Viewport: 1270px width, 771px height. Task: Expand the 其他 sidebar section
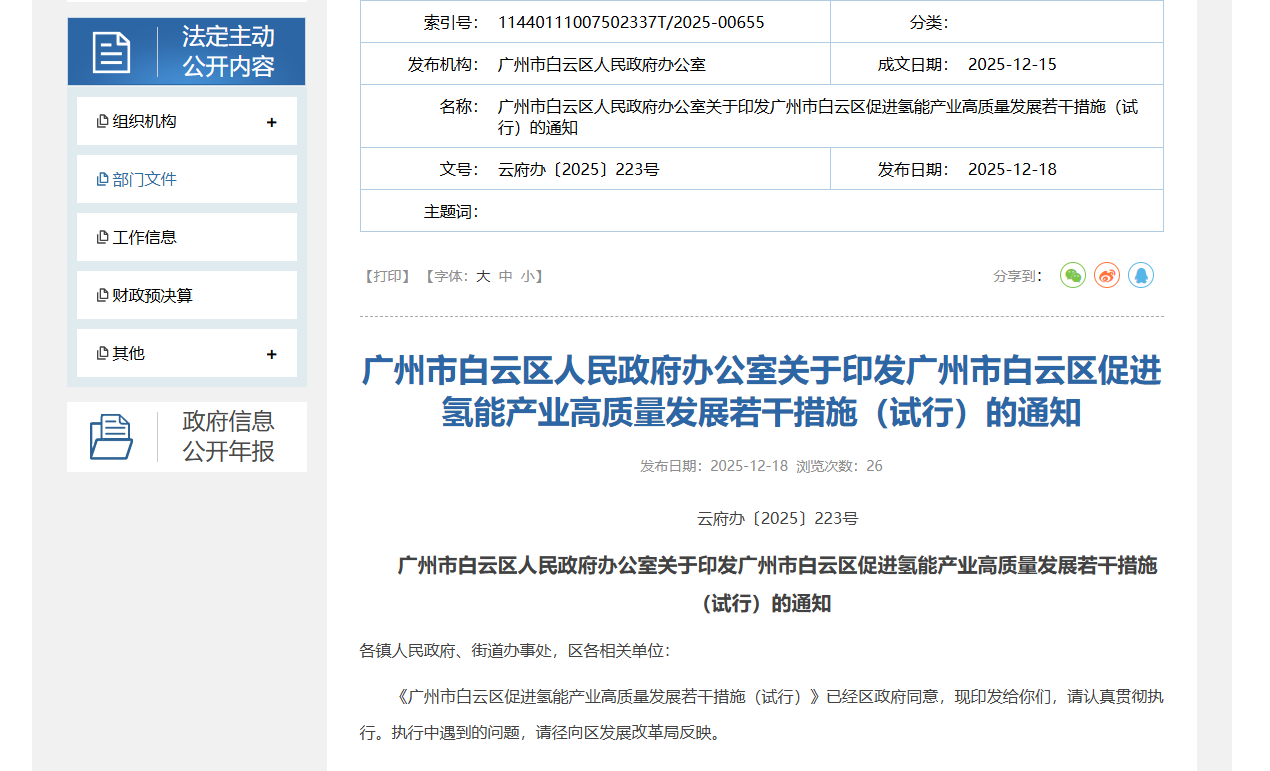coord(271,352)
